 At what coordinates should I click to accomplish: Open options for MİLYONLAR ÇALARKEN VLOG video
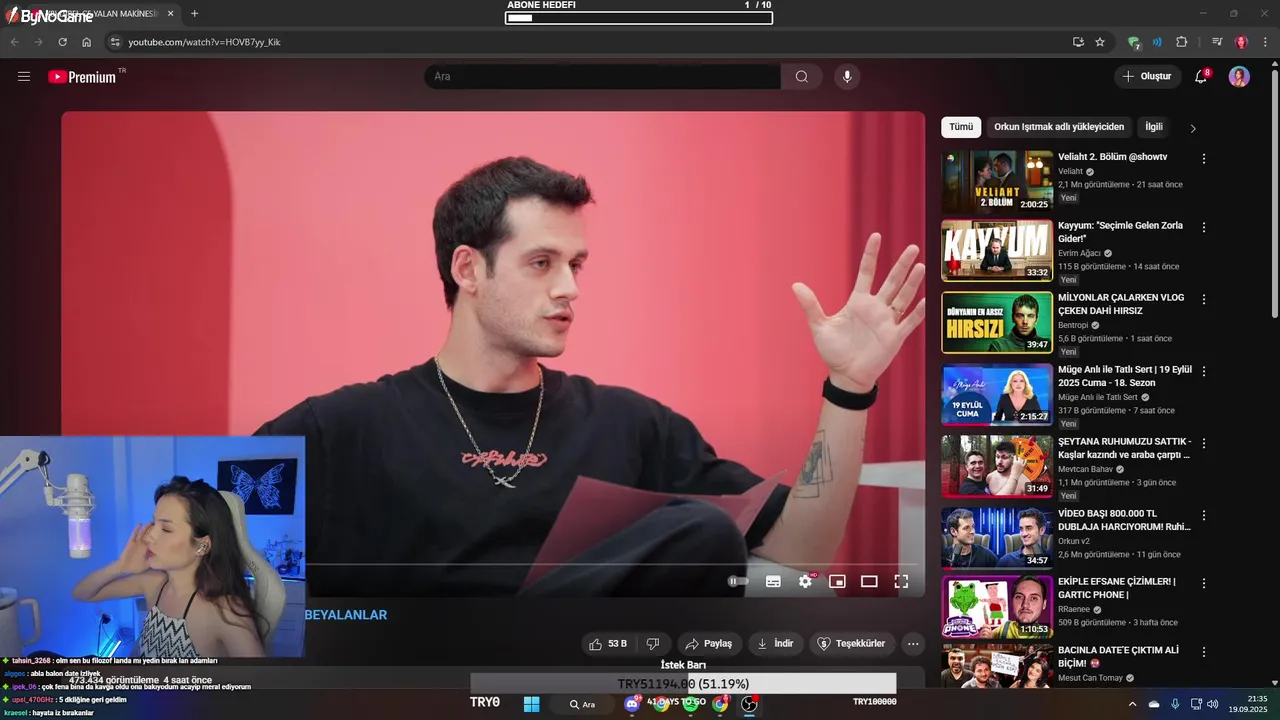point(1204,299)
